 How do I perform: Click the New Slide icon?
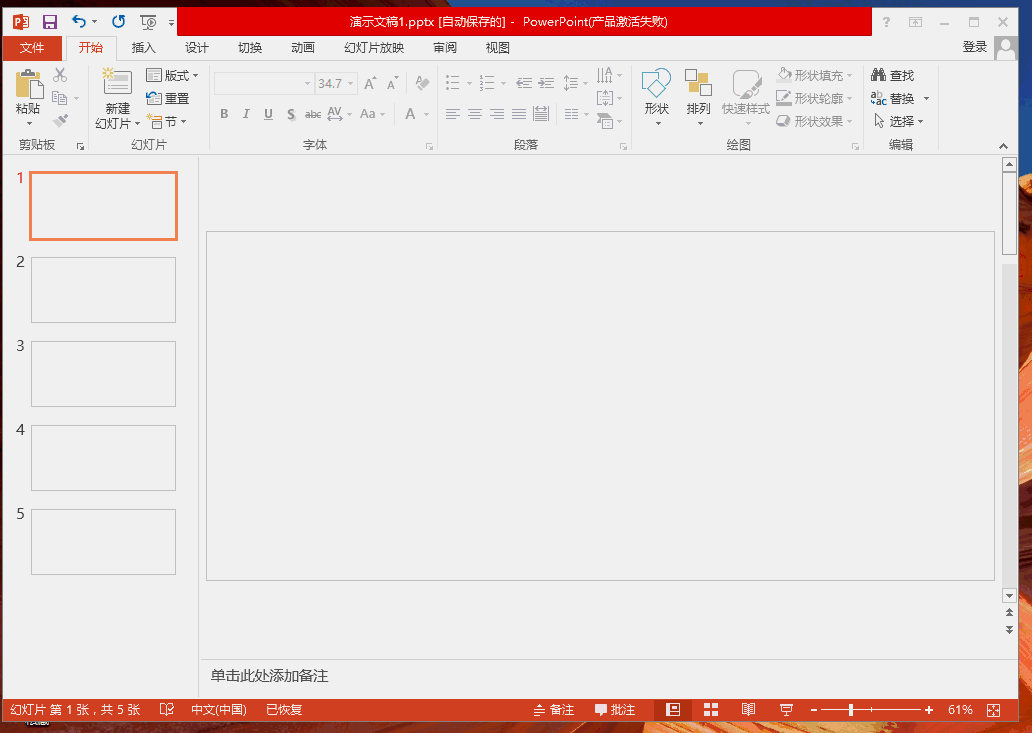(117, 84)
